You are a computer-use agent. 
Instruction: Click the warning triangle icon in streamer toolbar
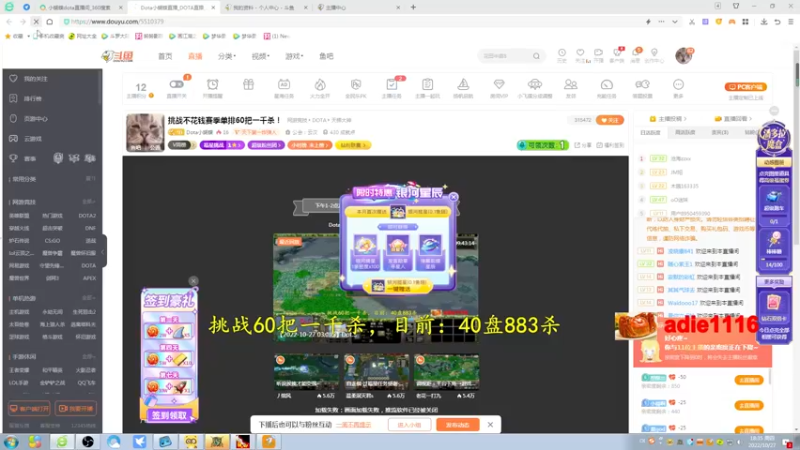coord(463,85)
